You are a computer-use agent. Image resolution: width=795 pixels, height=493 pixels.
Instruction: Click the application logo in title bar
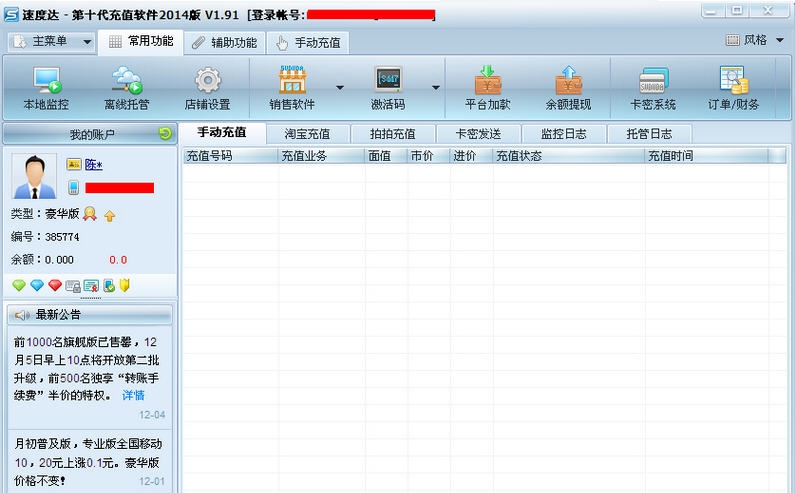(x=11, y=15)
